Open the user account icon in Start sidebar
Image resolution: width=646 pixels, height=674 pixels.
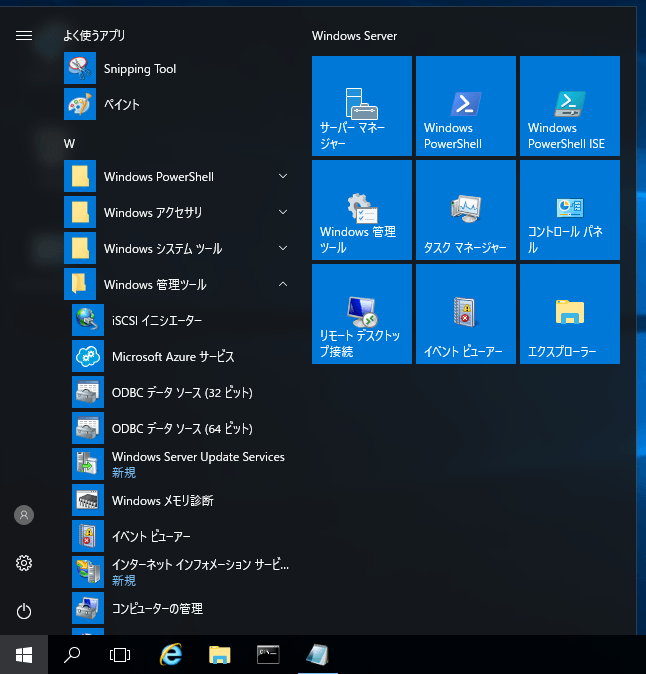pos(24,515)
